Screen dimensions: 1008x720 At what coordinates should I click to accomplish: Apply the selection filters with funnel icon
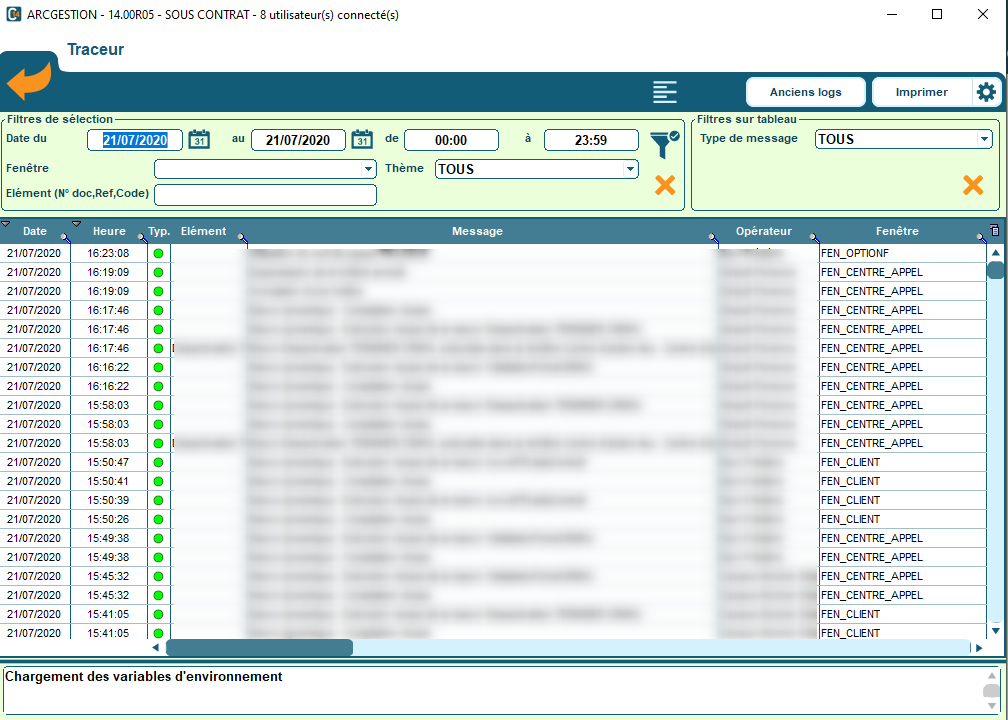(x=663, y=144)
